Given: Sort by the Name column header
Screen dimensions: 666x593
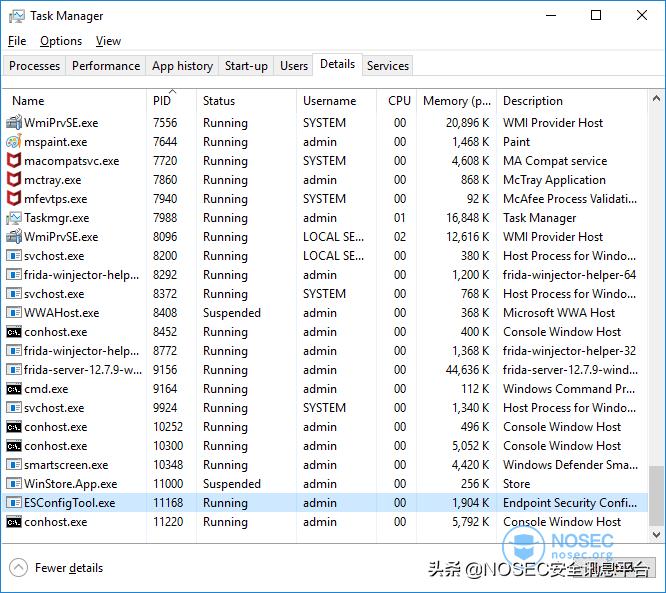Looking at the screenshot, I should pyautogui.click(x=28, y=101).
